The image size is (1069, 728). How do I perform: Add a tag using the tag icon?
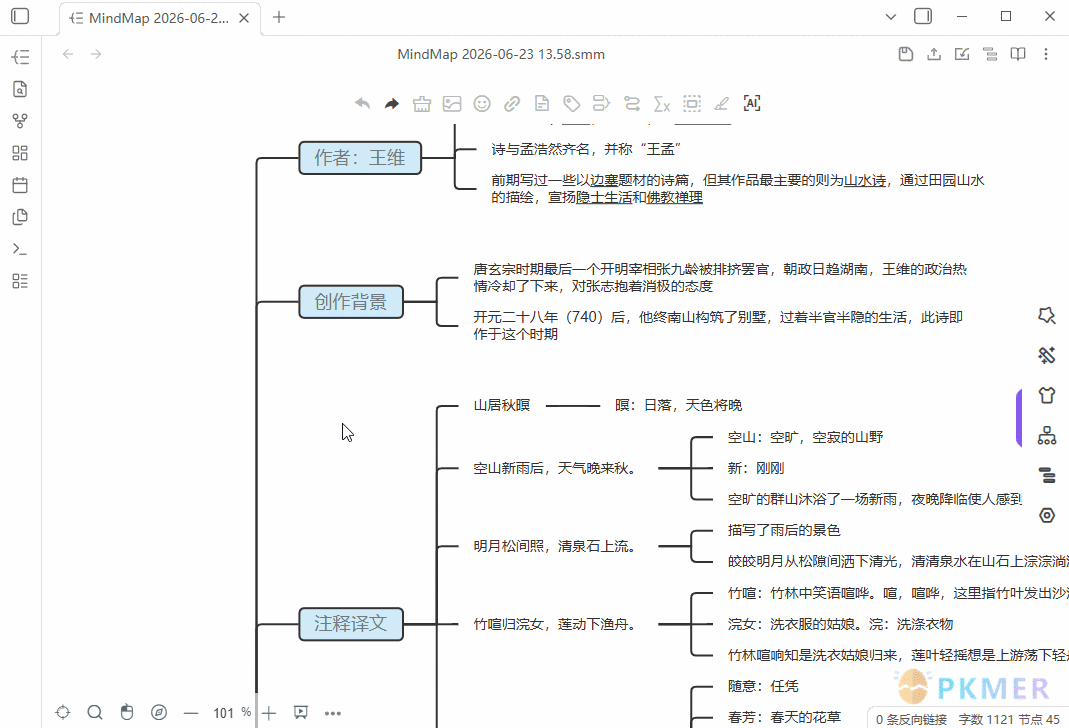click(572, 104)
